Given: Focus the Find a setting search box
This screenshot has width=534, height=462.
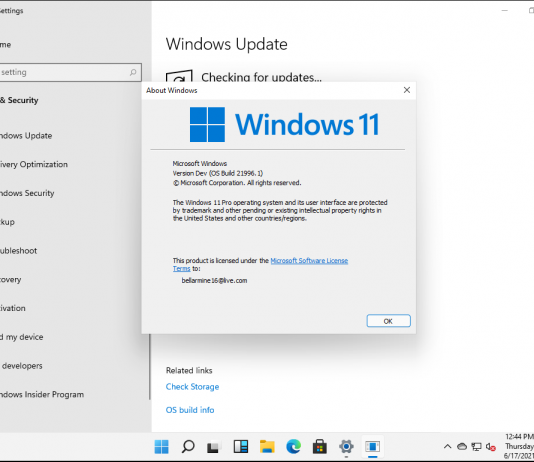Looking at the screenshot, I should point(70,72).
